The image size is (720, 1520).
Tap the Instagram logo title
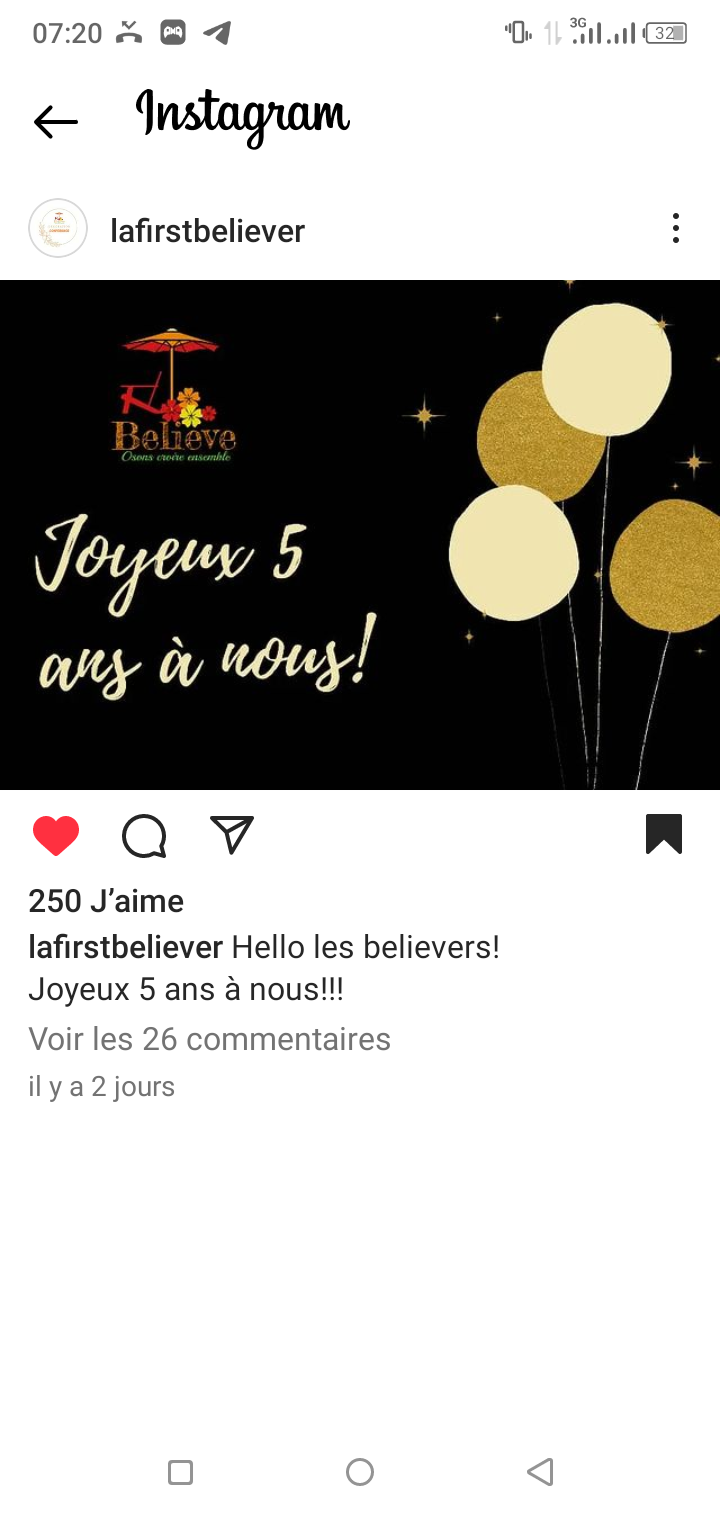pos(243,119)
